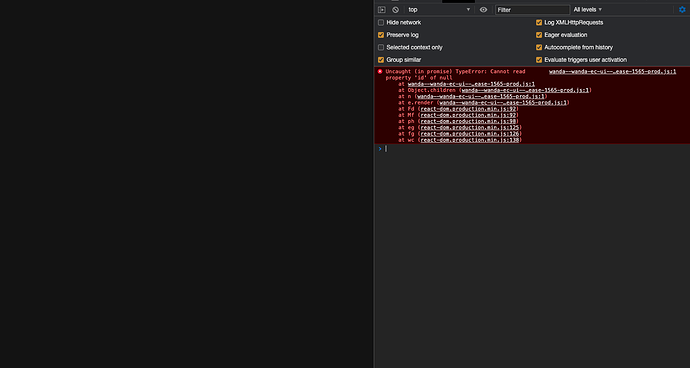Open the react-dom link in the Fd stack frame

pyautogui.click(x=468, y=109)
